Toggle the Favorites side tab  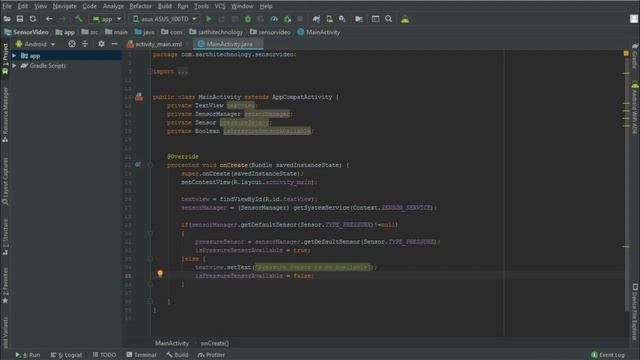[x=5, y=285]
